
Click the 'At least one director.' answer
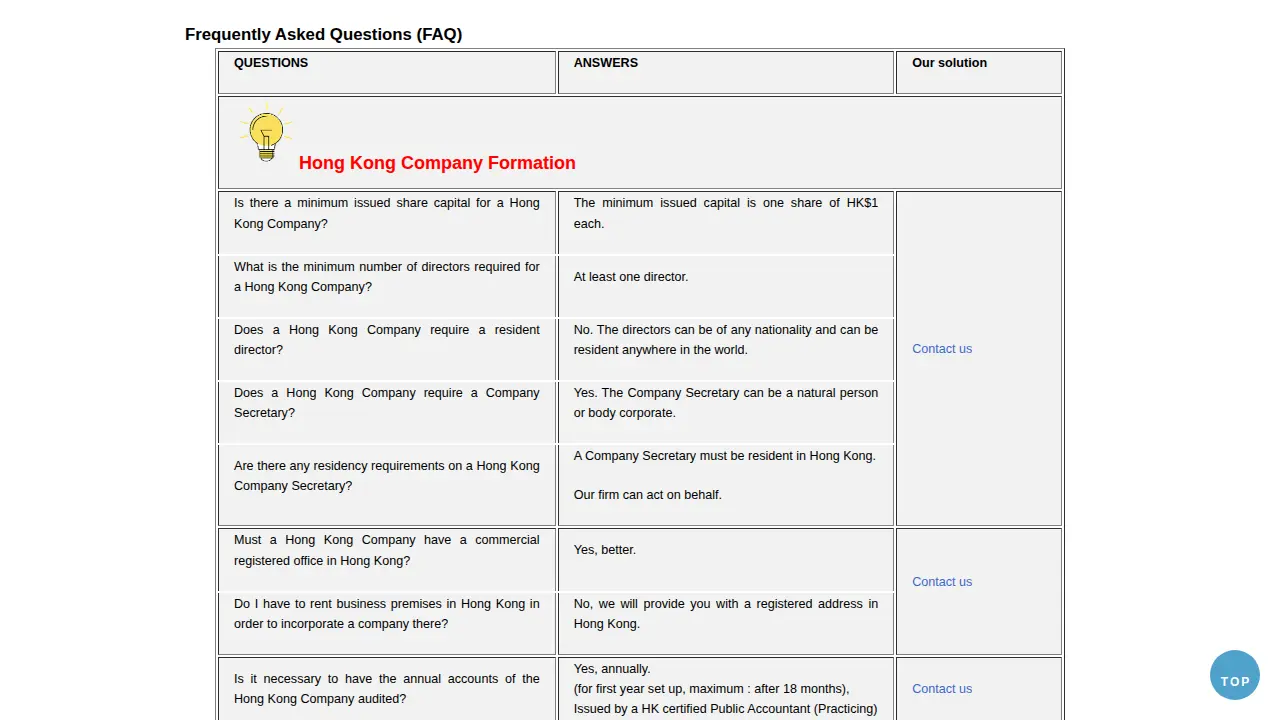[631, 277]
